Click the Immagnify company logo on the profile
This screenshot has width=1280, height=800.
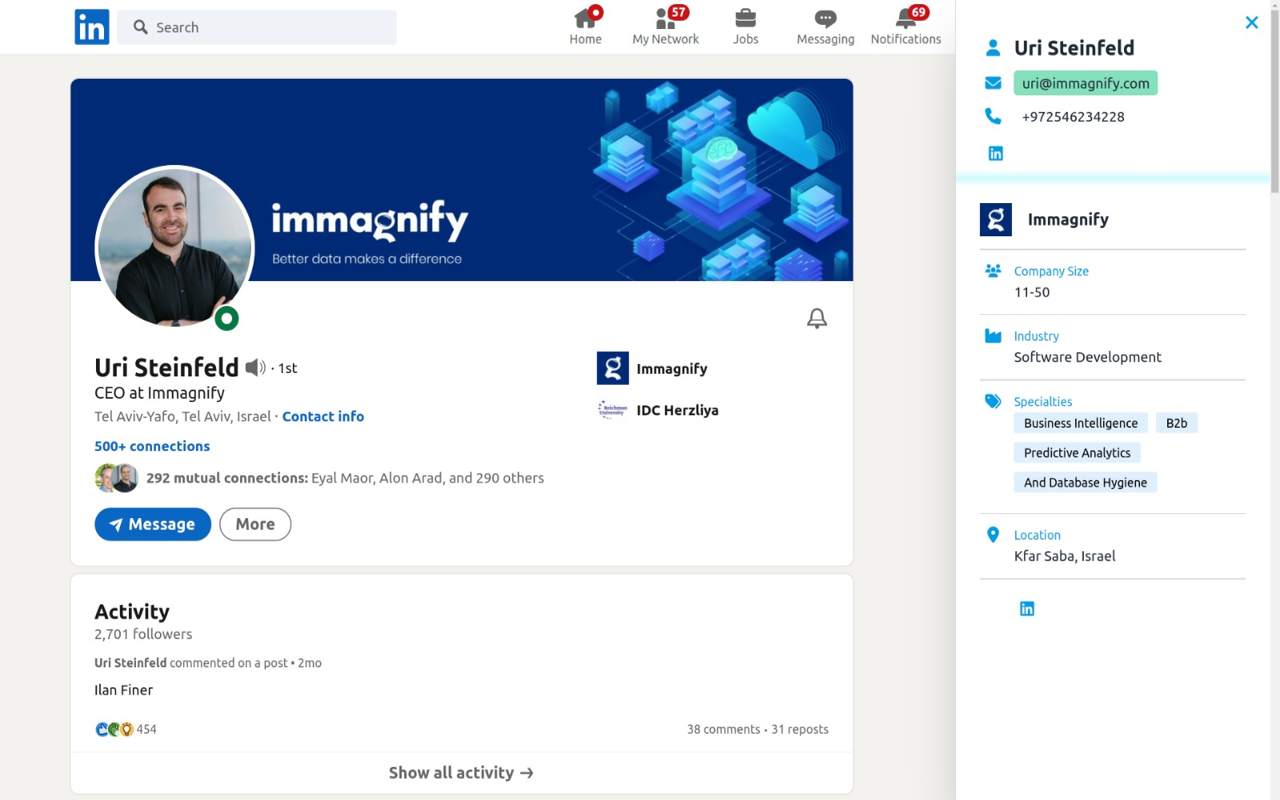click(x=612, y=368)
